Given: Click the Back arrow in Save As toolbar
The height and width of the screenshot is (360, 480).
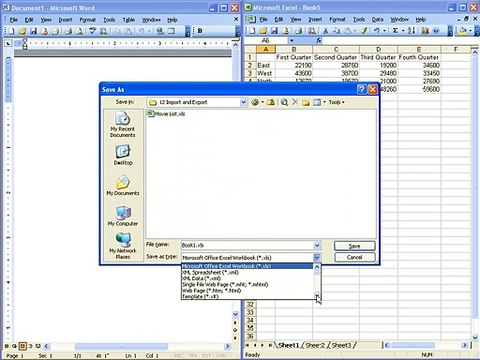Looking at the screenshot, I should 255,102.
